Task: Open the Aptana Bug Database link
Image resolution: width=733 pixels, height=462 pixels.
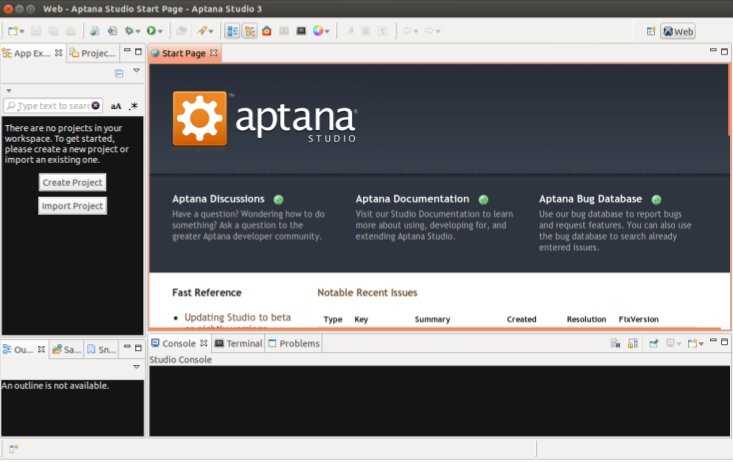Action: 590,199
